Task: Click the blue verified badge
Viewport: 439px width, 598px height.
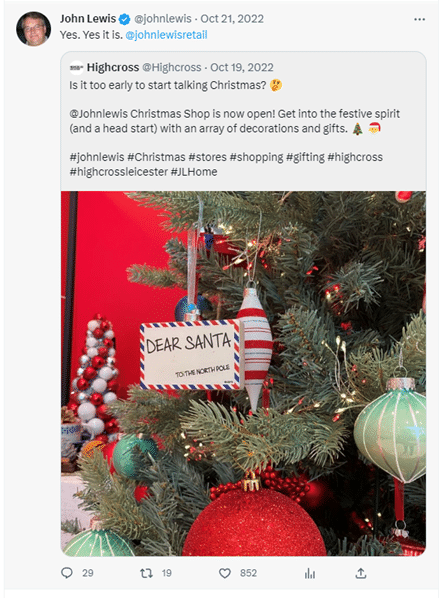Action: pyautogui.click(x=124, y=19)
